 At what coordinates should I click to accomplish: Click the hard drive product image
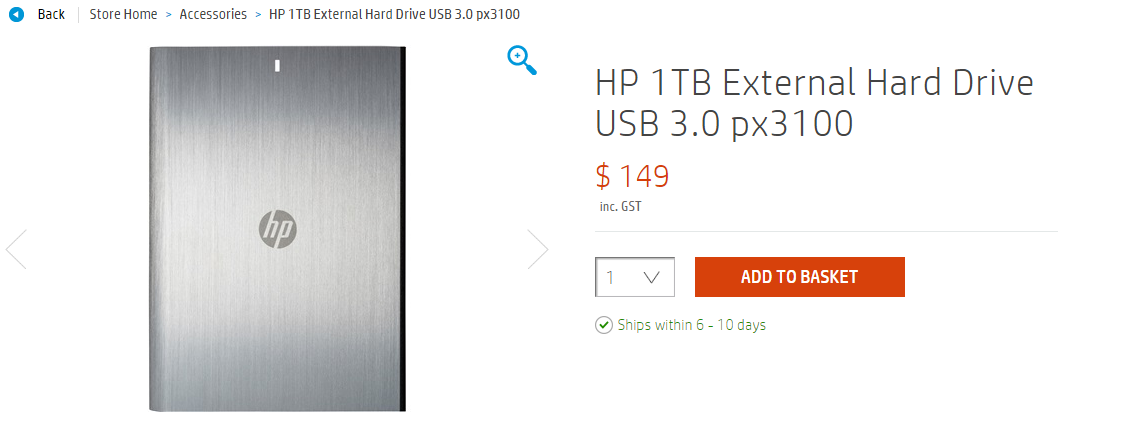[x=278, y=229]
